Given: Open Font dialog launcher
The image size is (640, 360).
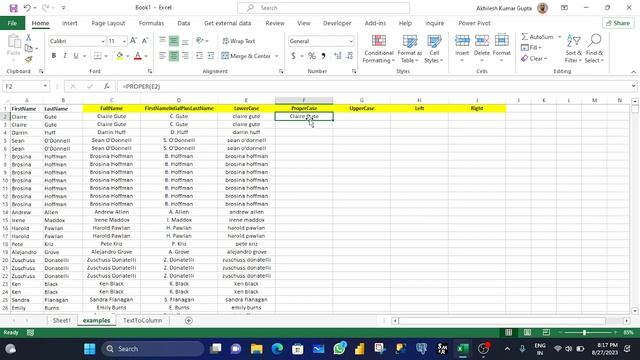Looking at the screenshot, I should (x=150, y=71).
